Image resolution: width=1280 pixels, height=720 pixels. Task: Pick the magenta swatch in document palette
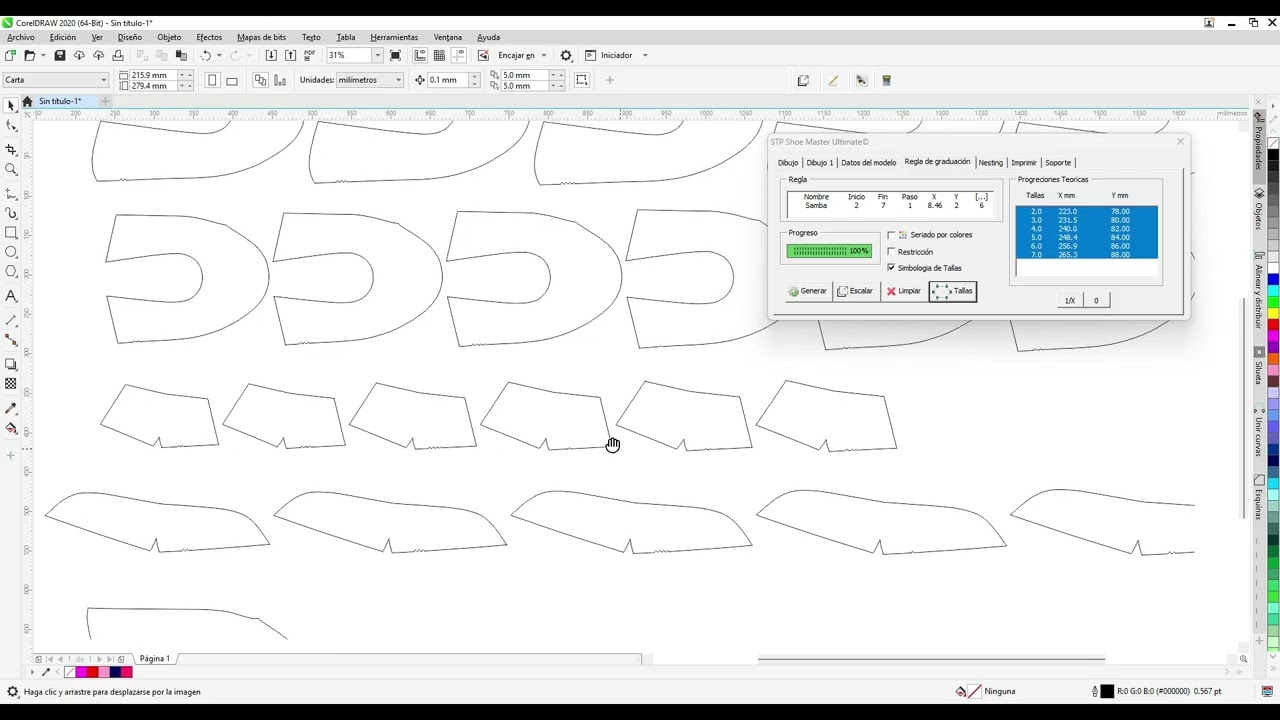(x=81, y=672)
